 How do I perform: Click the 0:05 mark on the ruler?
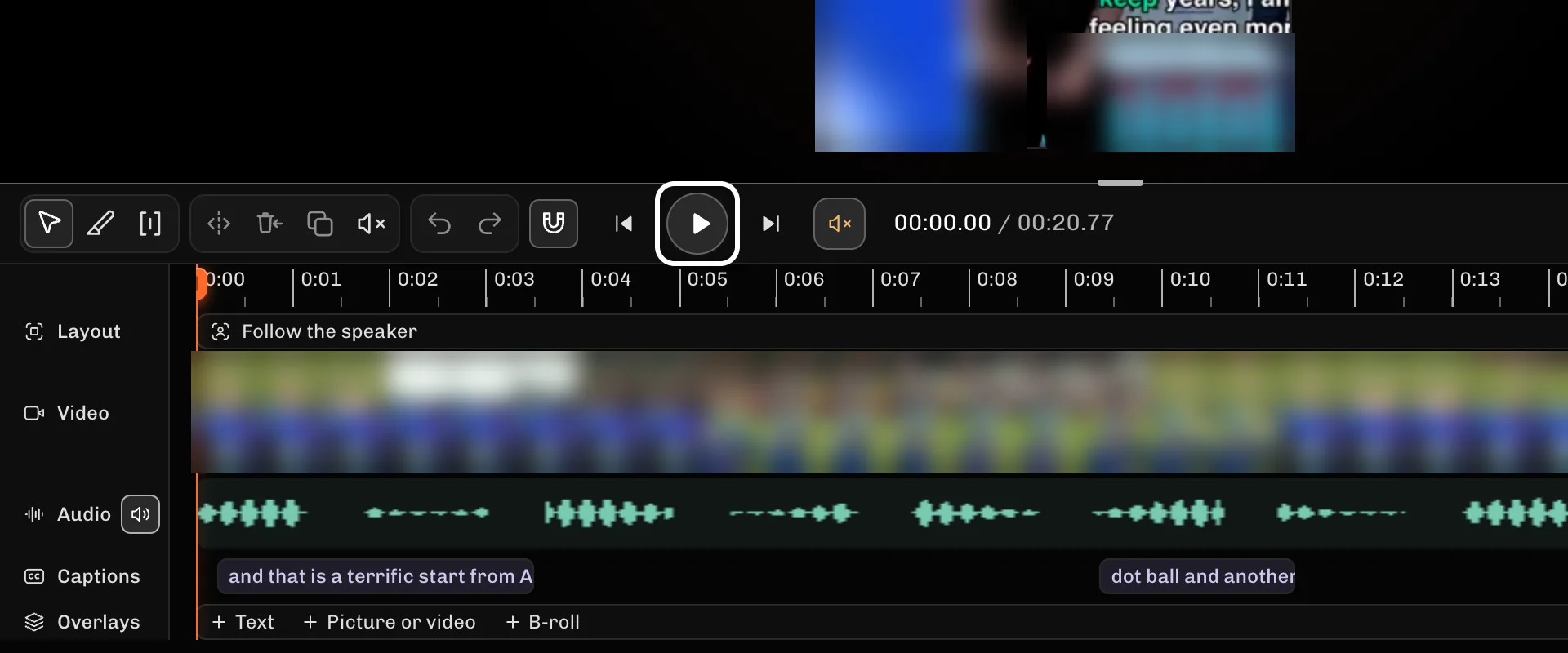(707, 279)
